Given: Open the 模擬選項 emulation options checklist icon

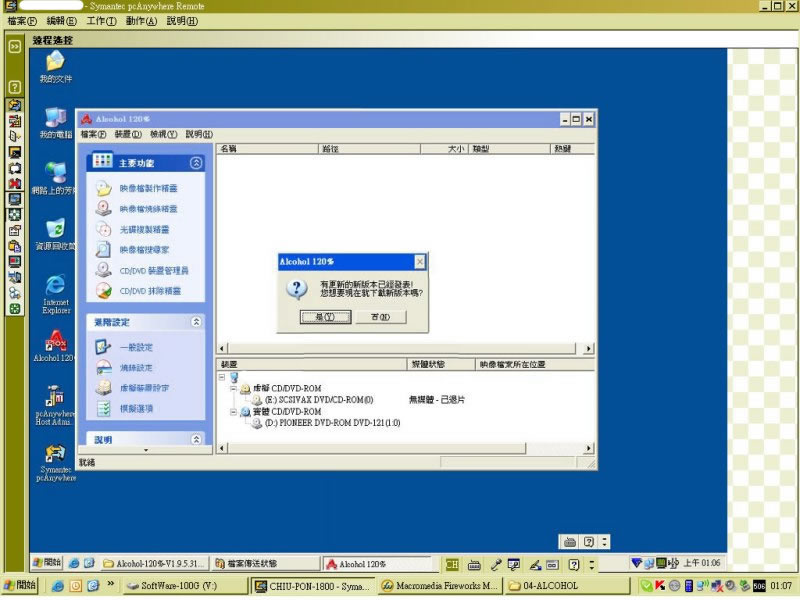Looking at the screenshot, I should click(104, 408).
